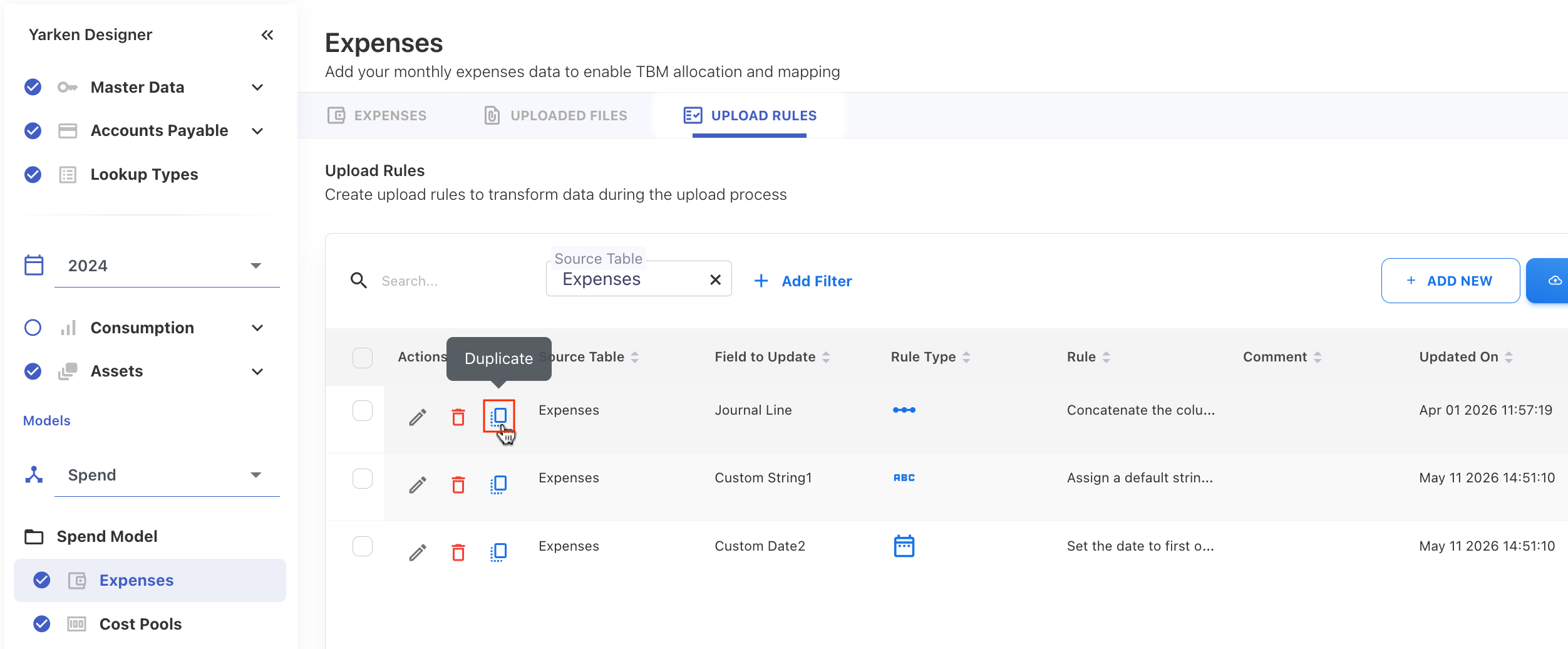Image resolution: width=1568 pixels, height=649 pixels.
Task: Click the cloud upload button
Action: pos(1547,281)
